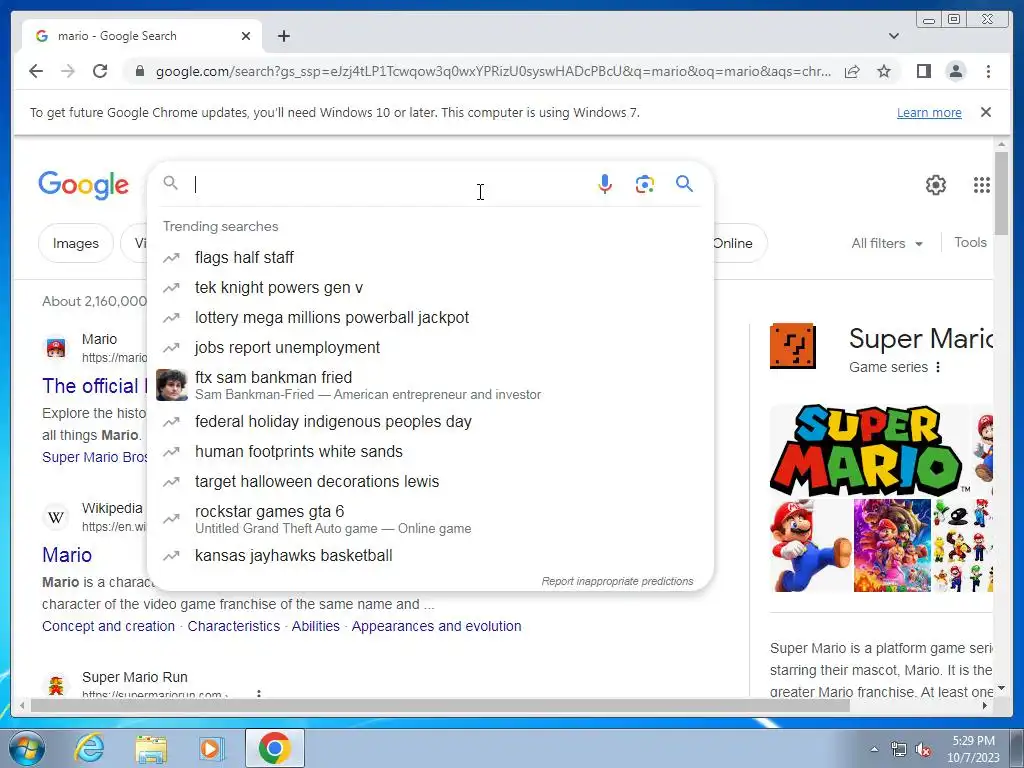Choose kansas jayhawks basketball suggestion

click(x=431, y=555)
